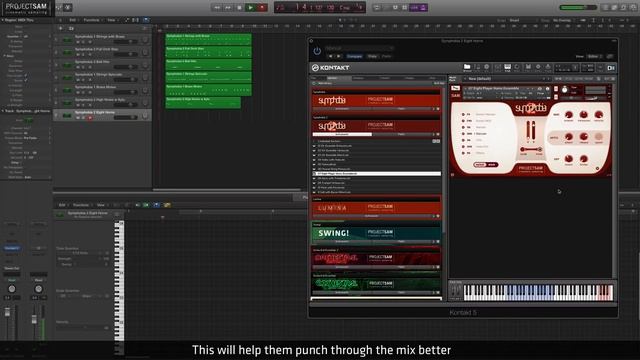Click Instruments button under Symphobia 2 library
This screenshot has width=640, height=360.
click(342, 134)
